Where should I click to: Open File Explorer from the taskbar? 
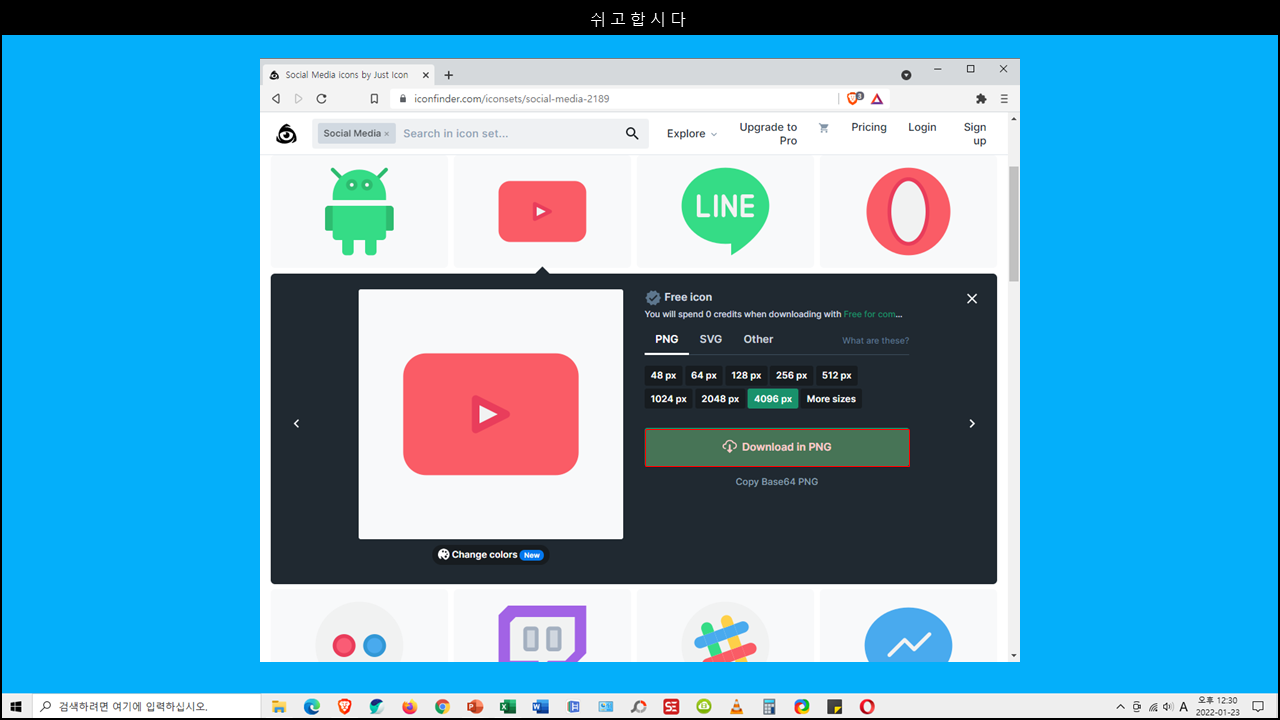coord(279,706)
